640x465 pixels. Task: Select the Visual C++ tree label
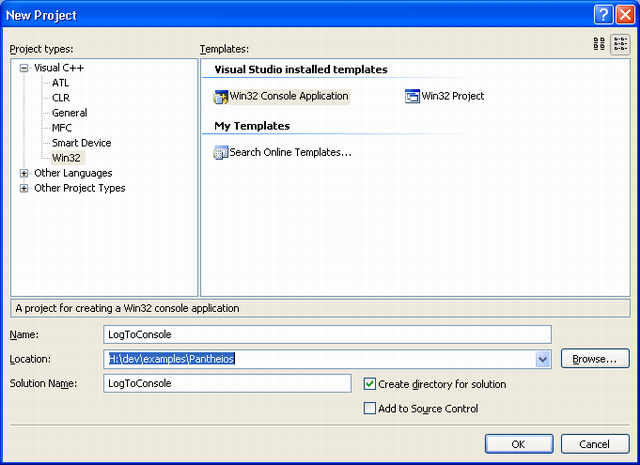coord(59,68)
